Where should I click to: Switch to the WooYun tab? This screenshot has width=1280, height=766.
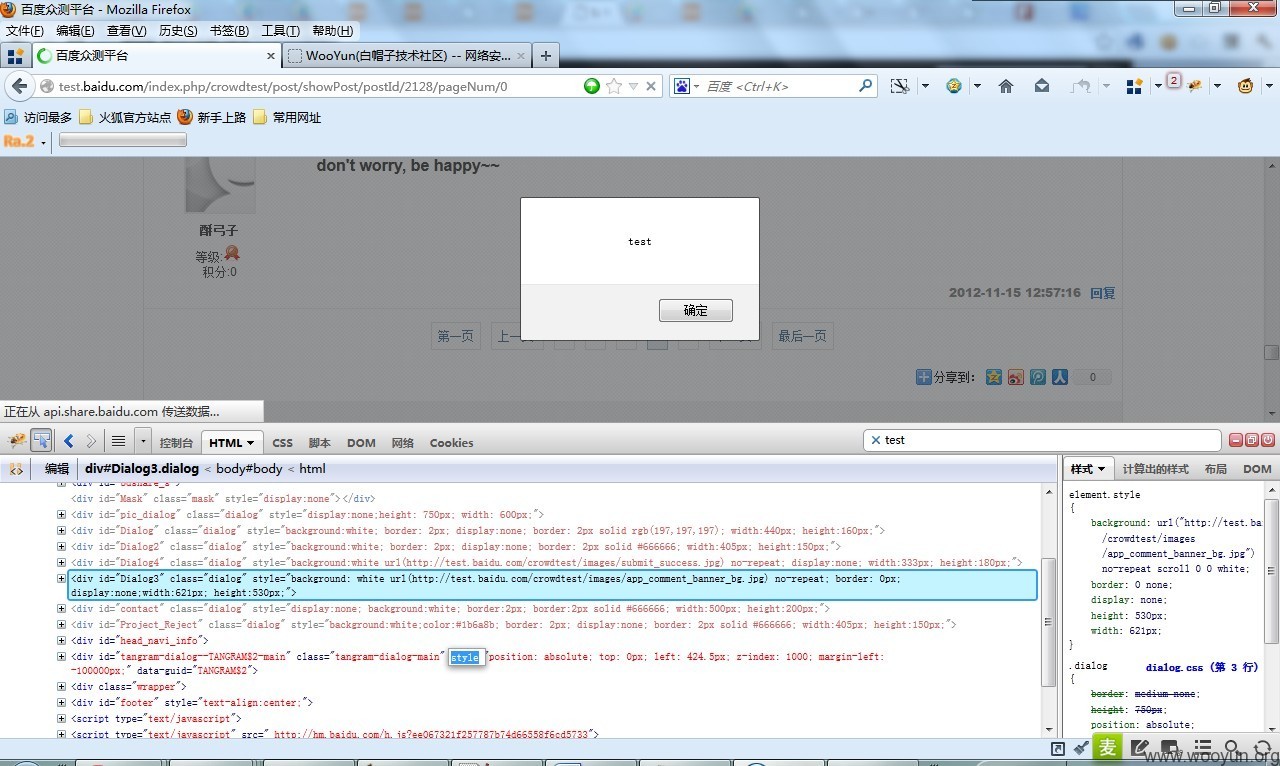coord(408,56)
